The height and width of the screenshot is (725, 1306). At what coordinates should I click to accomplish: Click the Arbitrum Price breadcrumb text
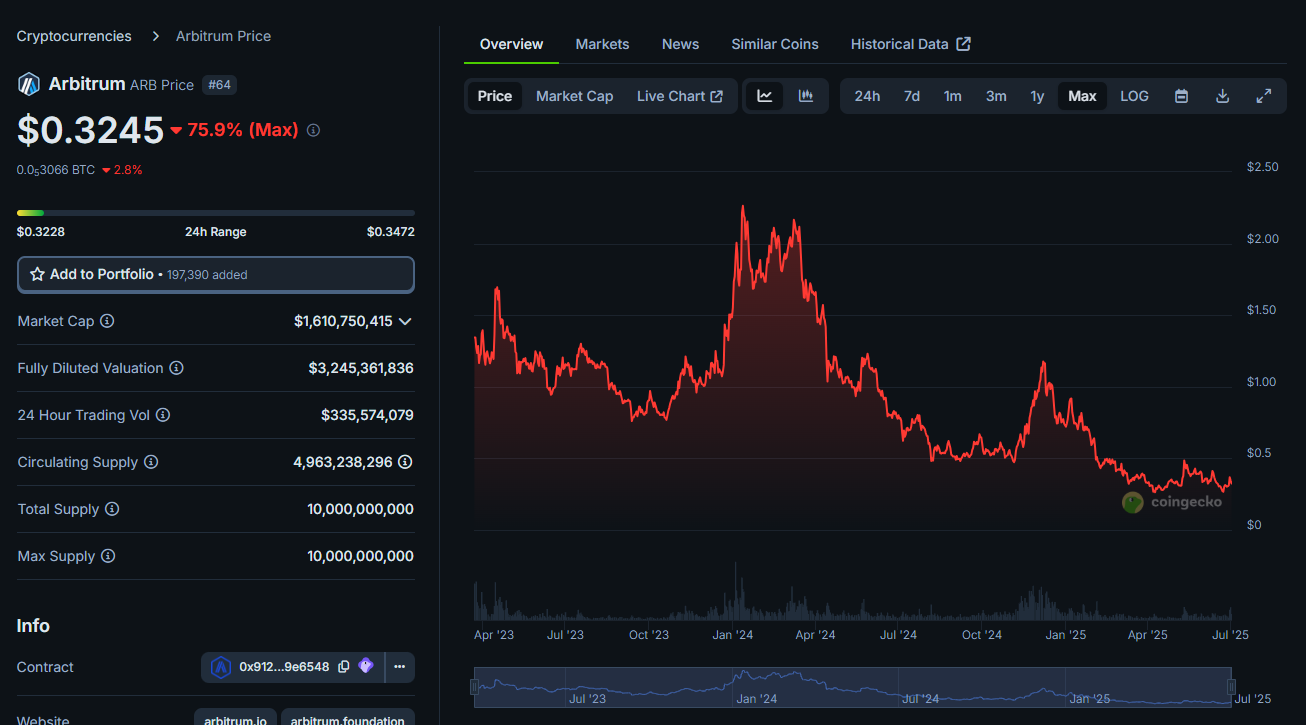[x=223, y=36]
